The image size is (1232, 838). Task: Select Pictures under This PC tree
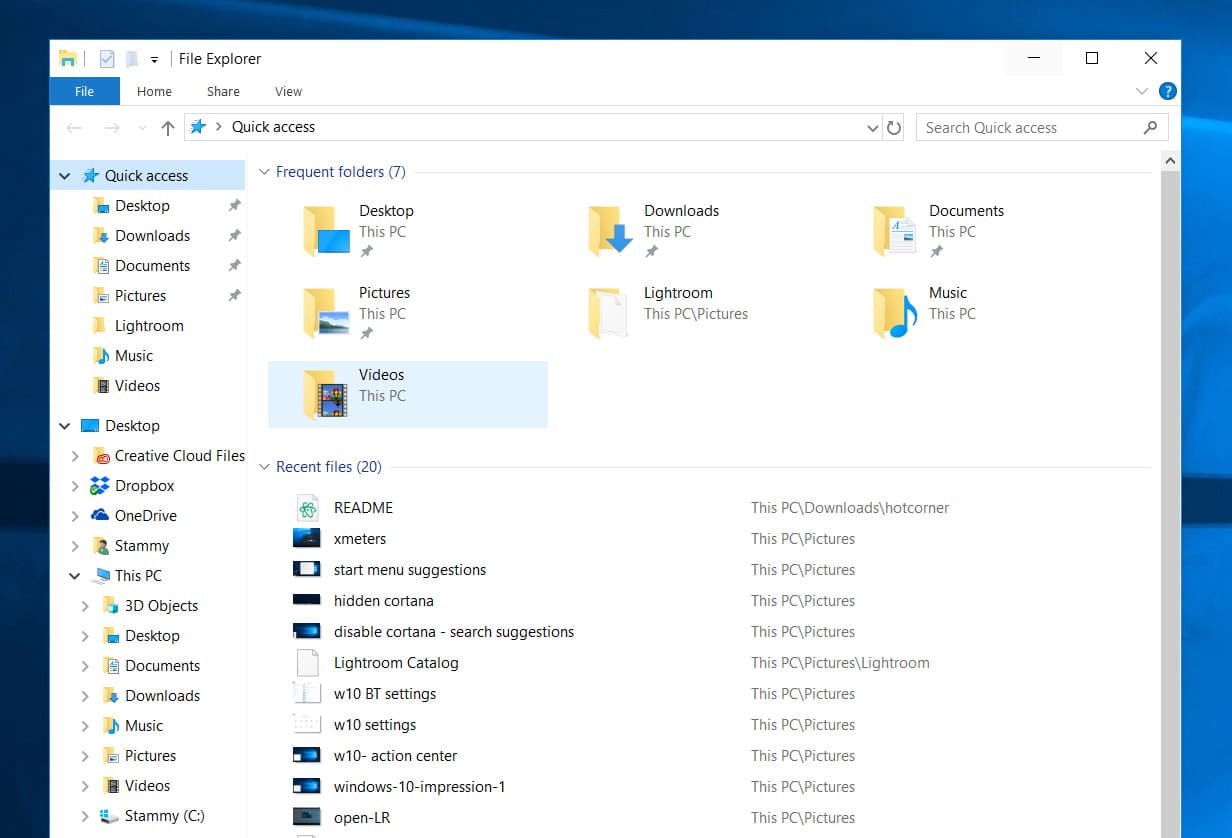pos(148,756)
